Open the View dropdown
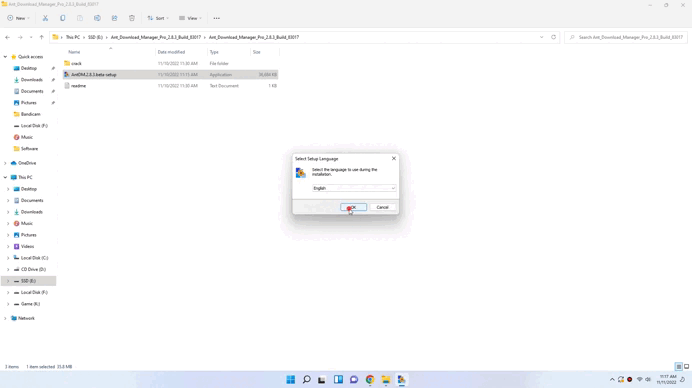The height and width of the screenshot is (388, 692). pos(190,18)
